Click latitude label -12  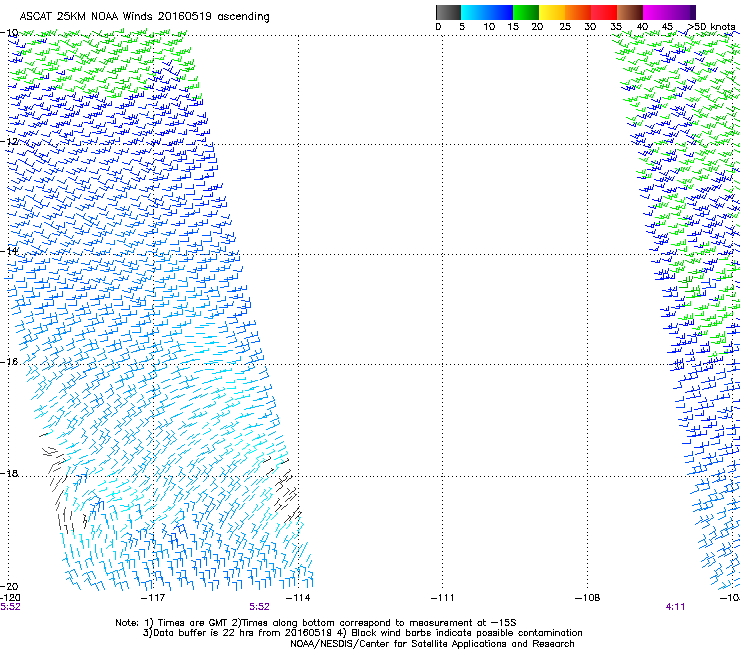click(x=9, y=142)
